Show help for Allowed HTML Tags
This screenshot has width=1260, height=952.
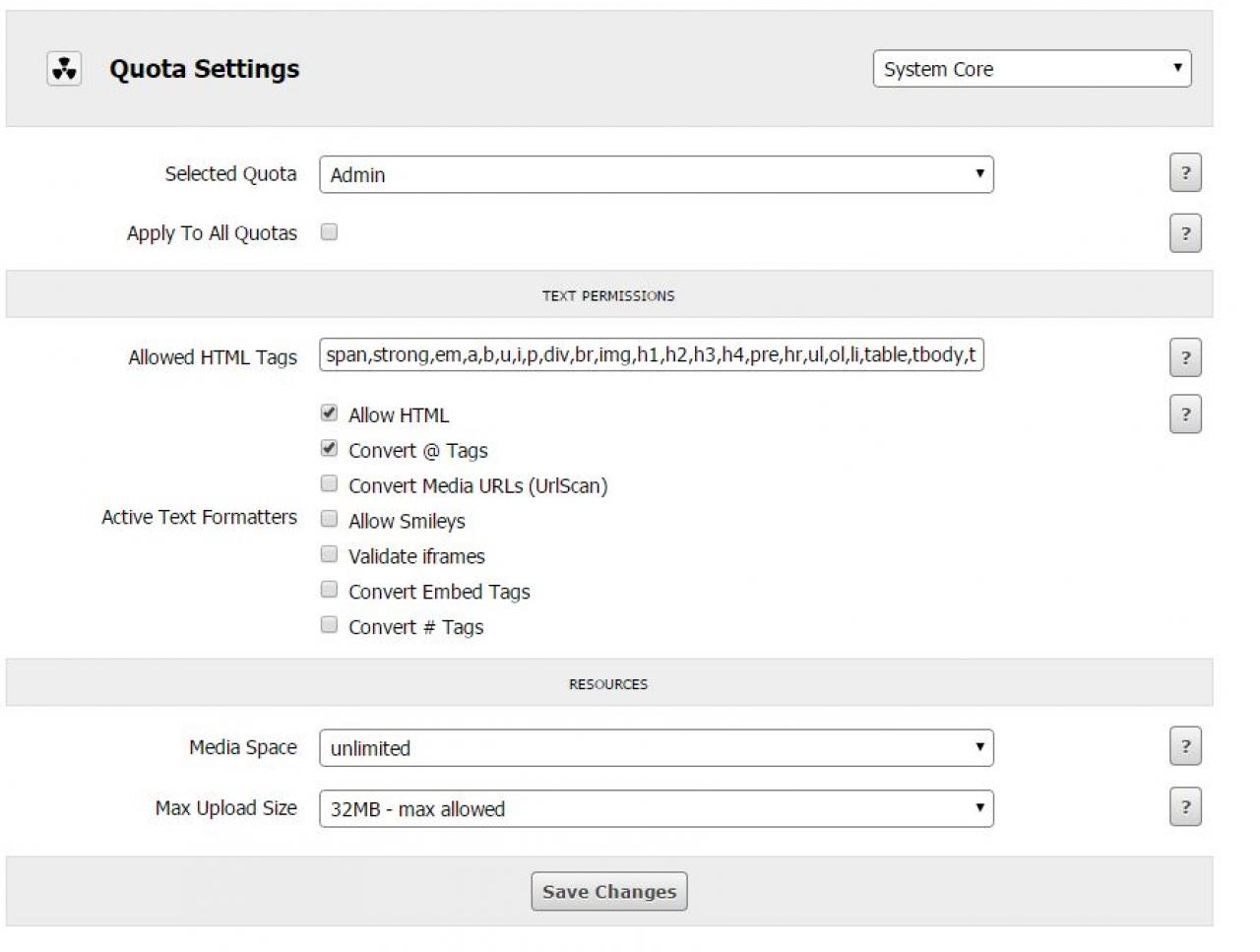[1185, 358]
